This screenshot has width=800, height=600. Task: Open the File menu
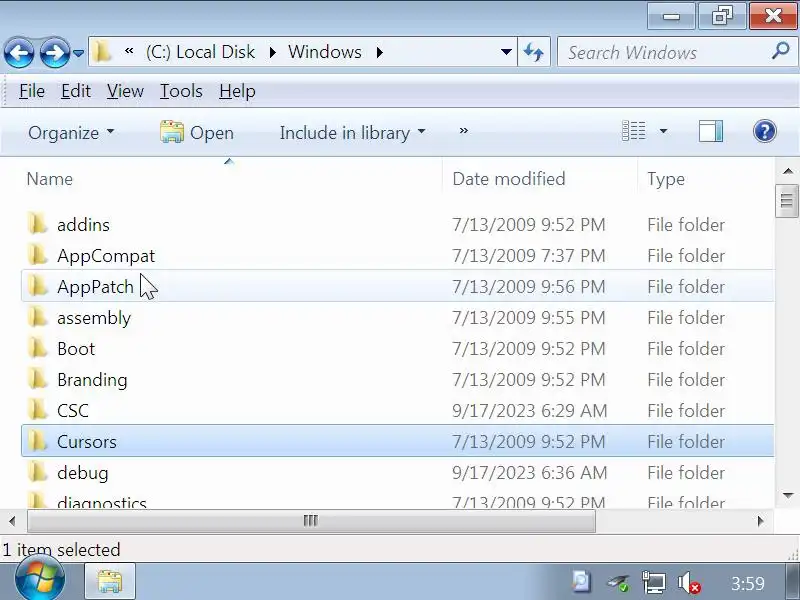tap(32, 91)
